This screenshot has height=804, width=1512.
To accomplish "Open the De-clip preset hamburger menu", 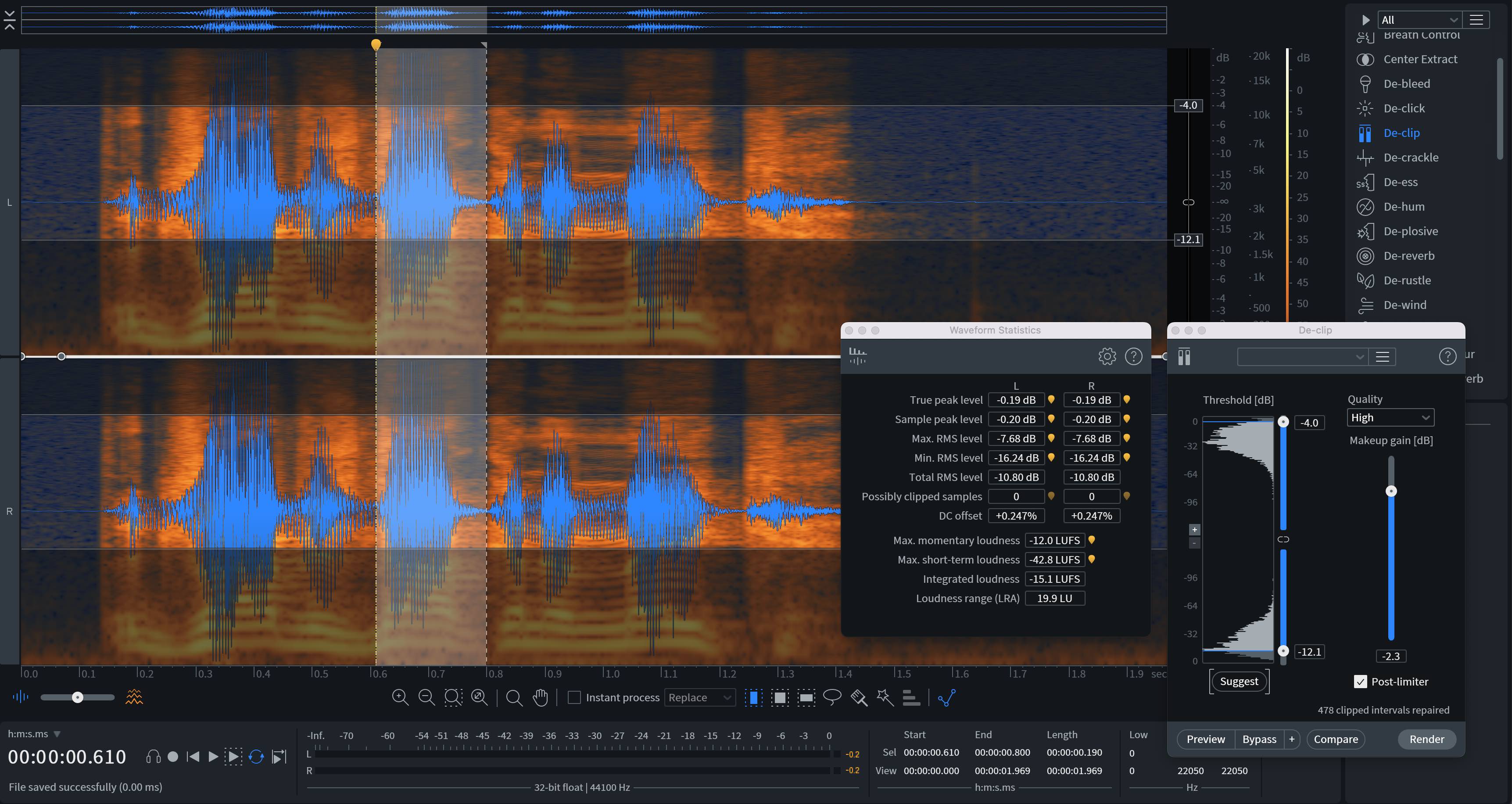I will pos(1382,356).
